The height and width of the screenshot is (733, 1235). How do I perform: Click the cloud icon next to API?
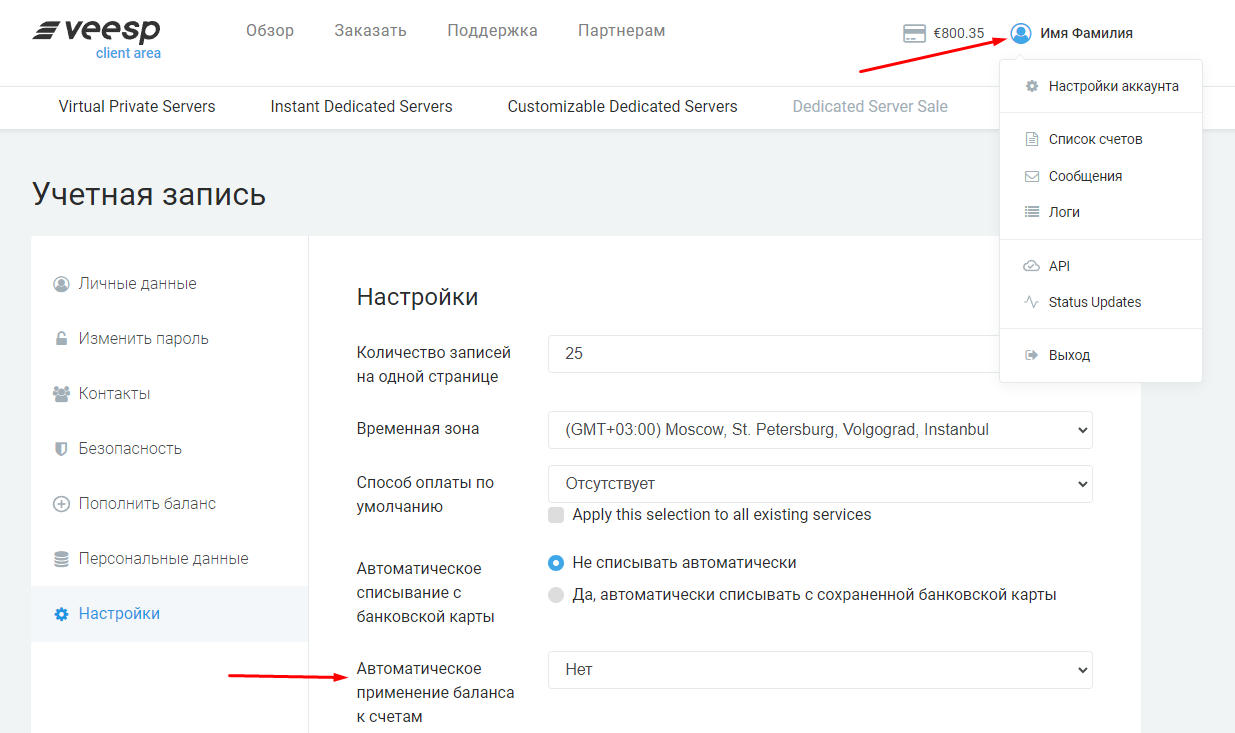(1031, 265)
